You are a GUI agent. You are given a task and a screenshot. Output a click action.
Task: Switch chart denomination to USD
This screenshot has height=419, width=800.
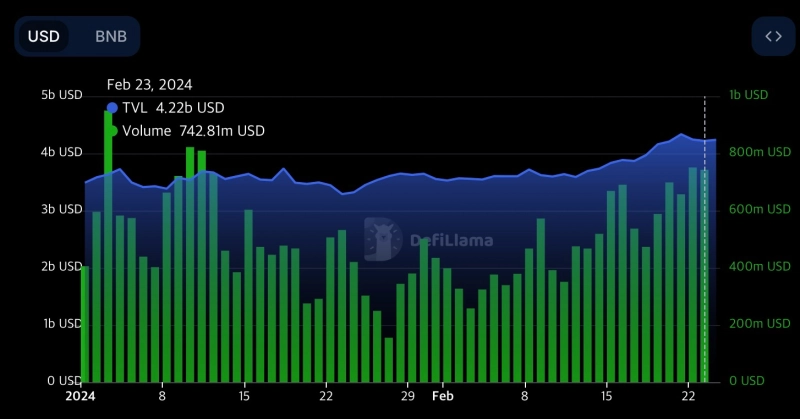click(44, 36)
